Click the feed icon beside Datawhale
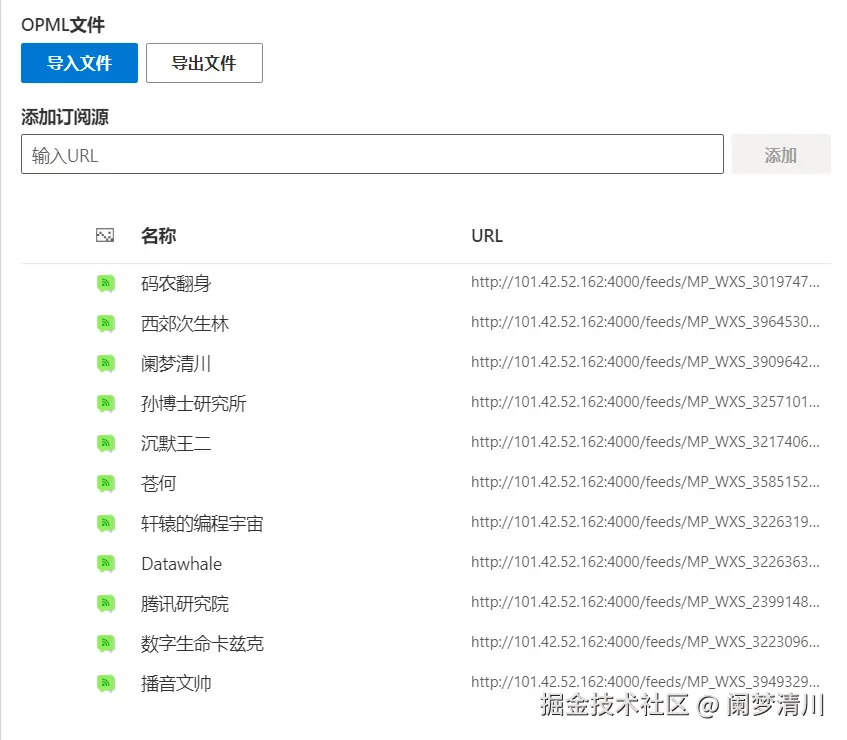847x740 pixels. point(106,563)
